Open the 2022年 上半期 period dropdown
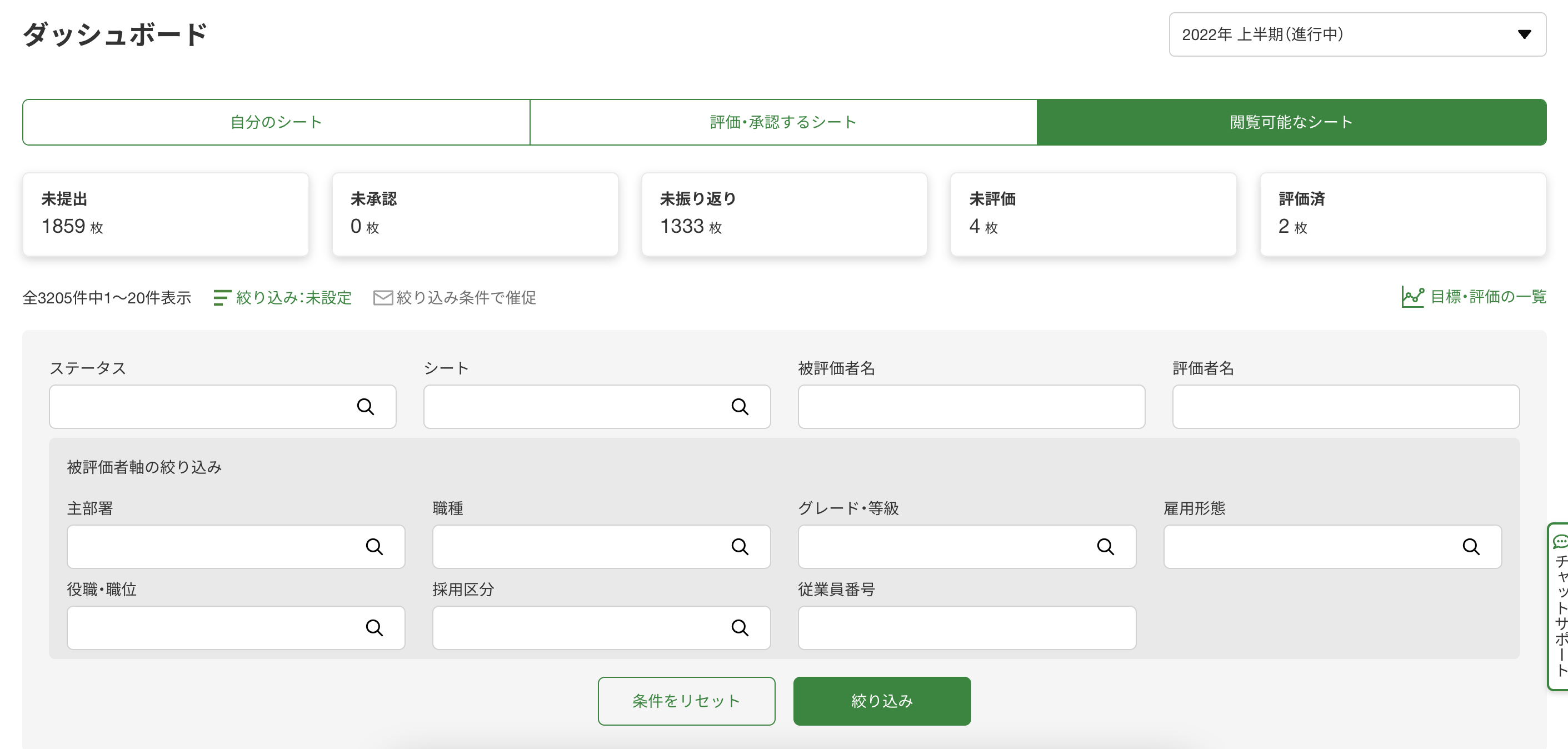Screen dimensions: 1568x749 (1357, 34)
